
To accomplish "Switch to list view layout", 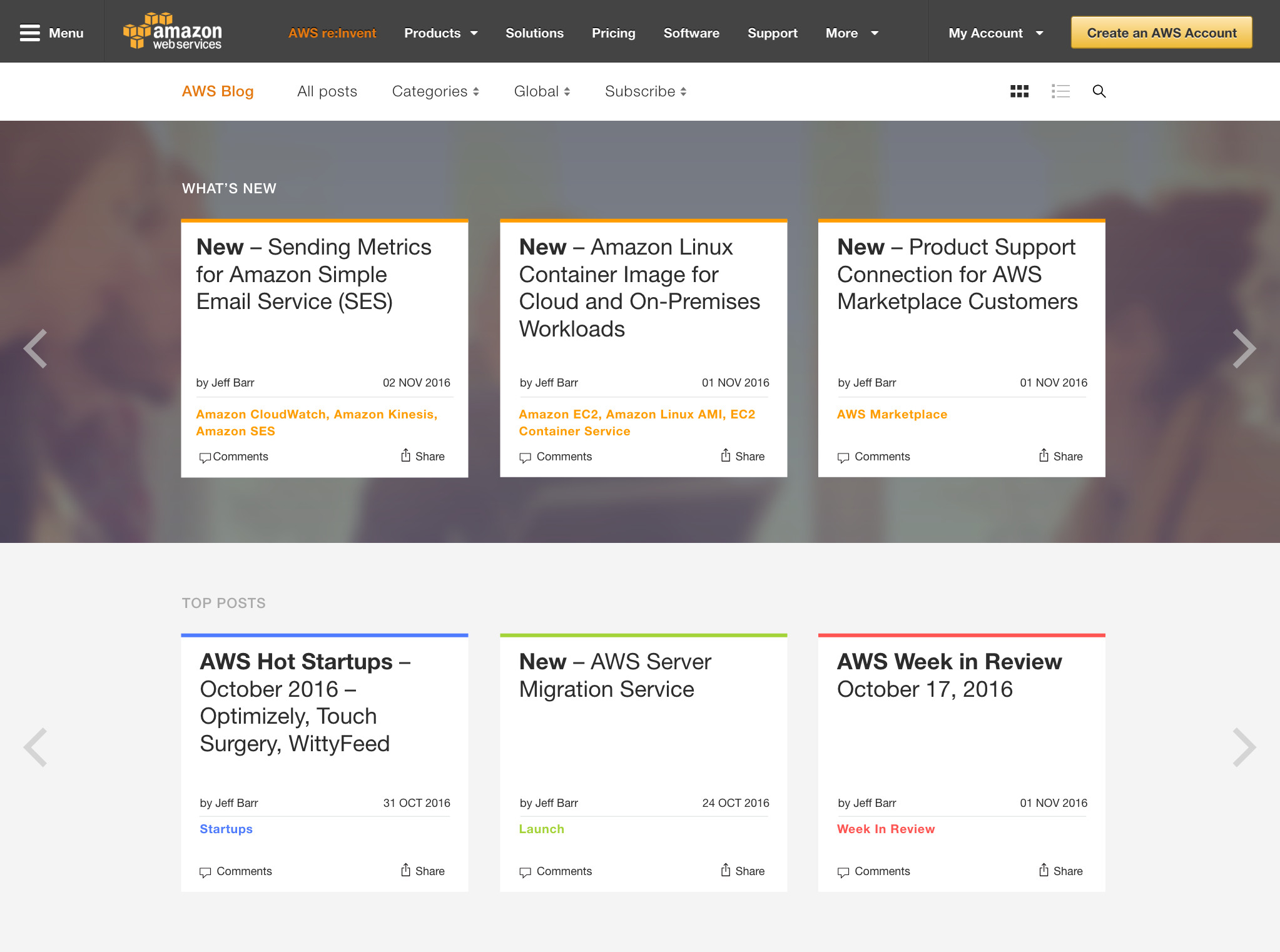I will coord(1060,91).
